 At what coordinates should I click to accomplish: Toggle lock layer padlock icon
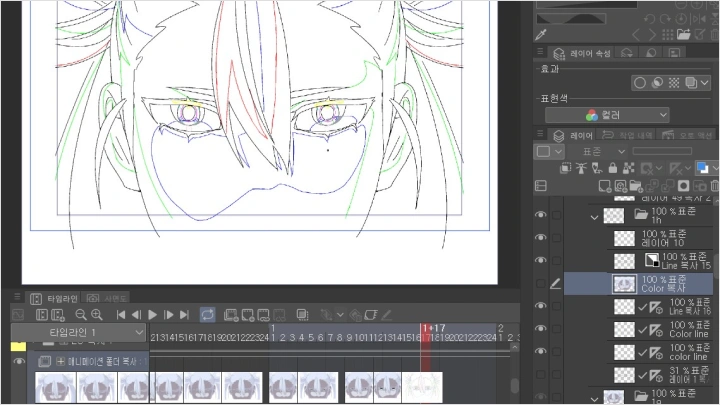pyautogui.click(x=613, y=169)
